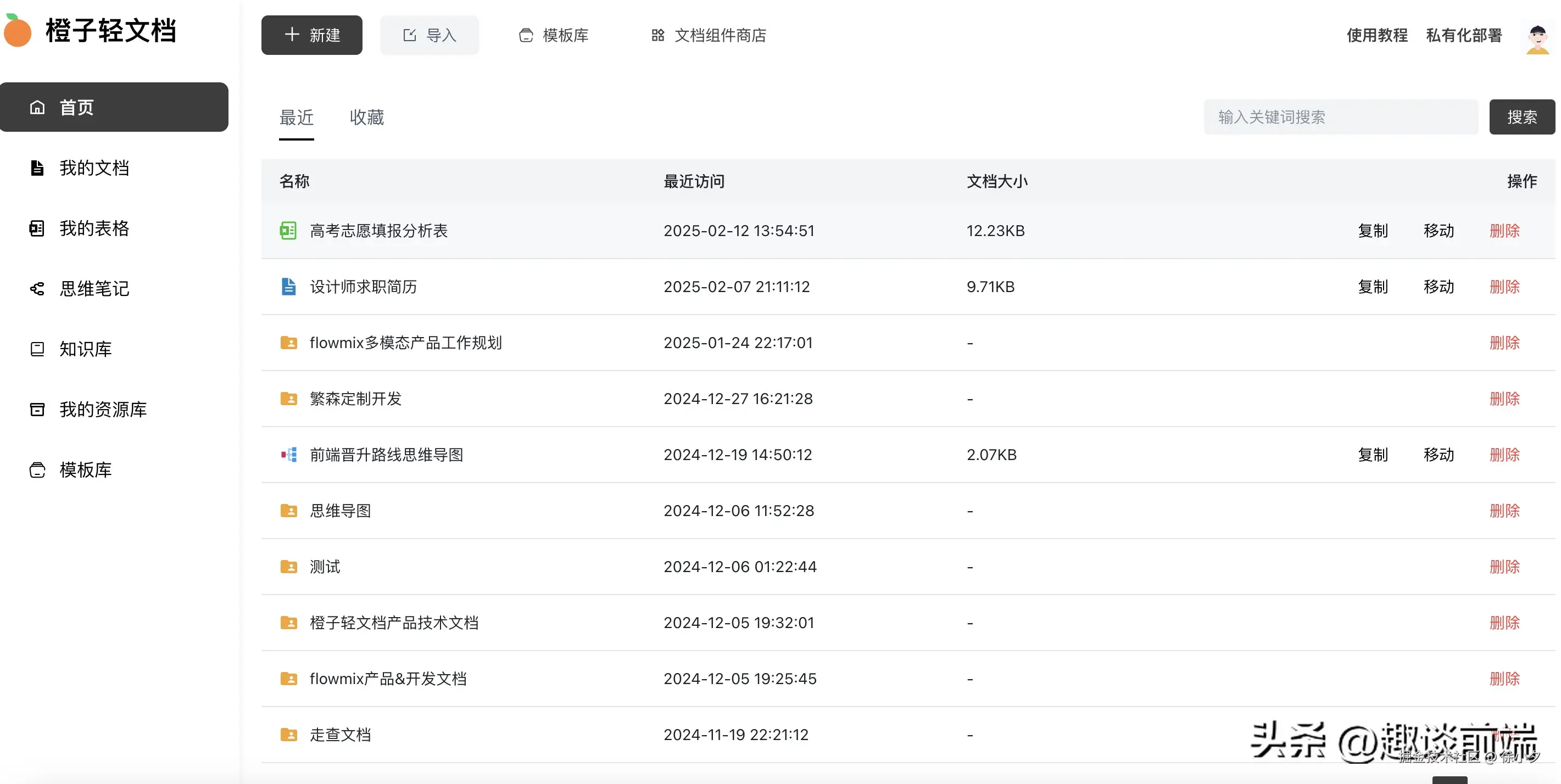The width and height of the screenshot is (1561, 784).
Task: Delete 设计师求职简历 via 删除
Action: pos(1504,287)
